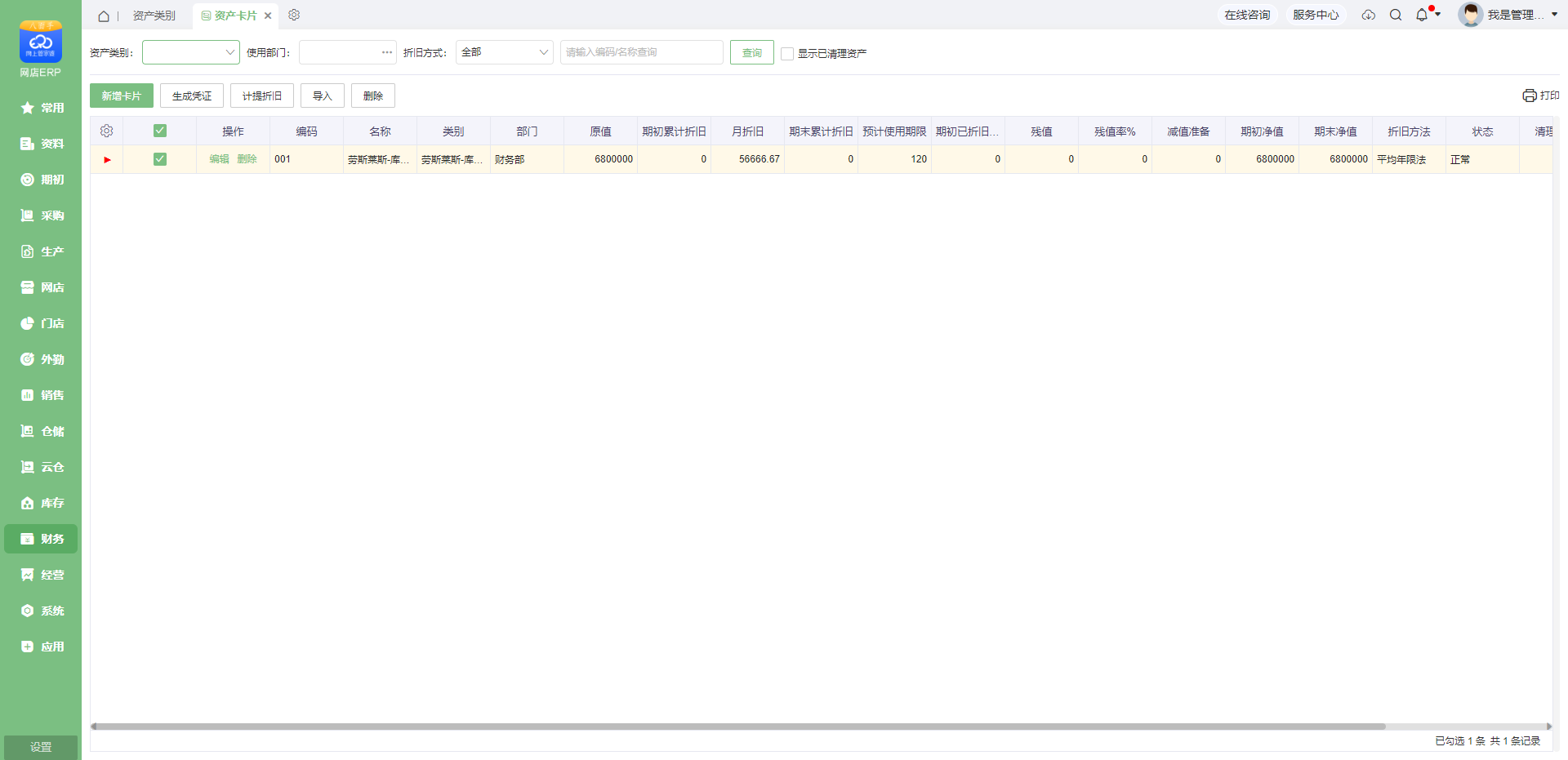
Task: Toggle select-all checkbox in table header
Action: pyautogui.click(x=160, y=131)
